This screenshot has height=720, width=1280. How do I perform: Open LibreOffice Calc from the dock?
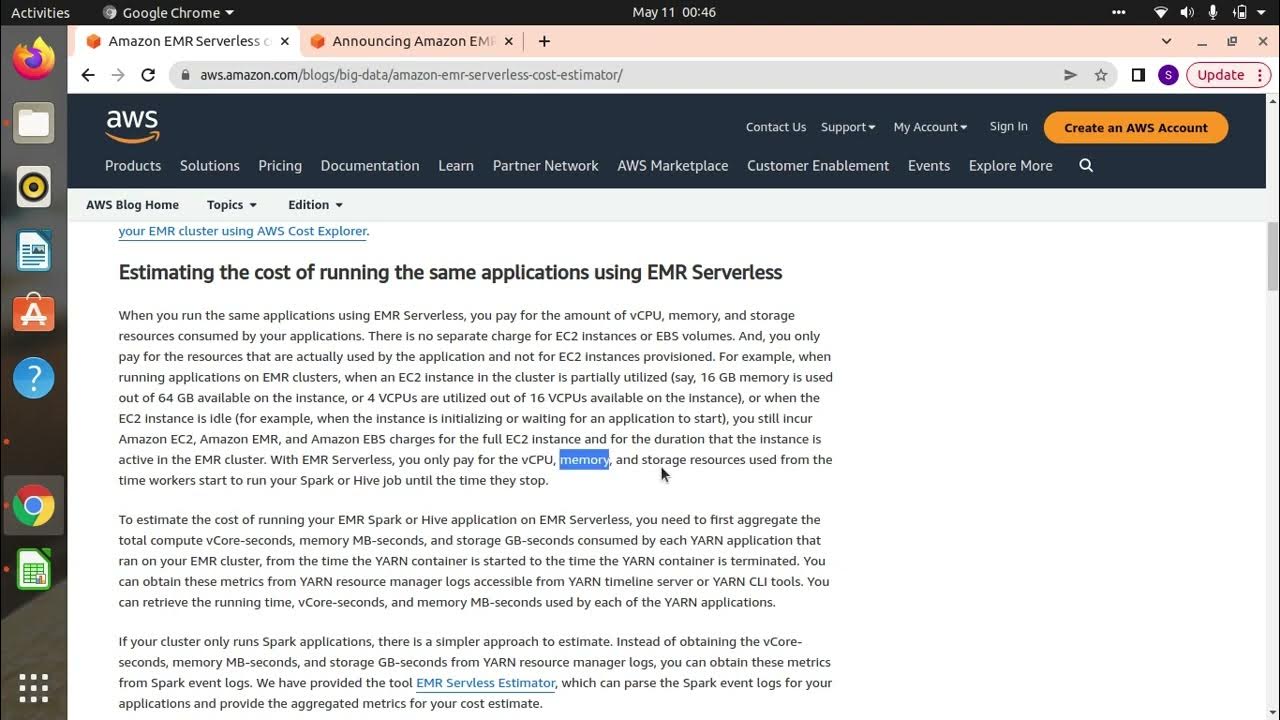pyautogui.click(x=33, y=570)
